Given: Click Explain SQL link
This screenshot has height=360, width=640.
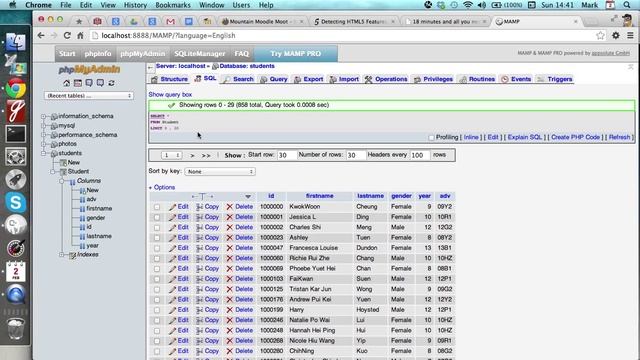Looking at the screenshot, I should [x=524, y=137].
